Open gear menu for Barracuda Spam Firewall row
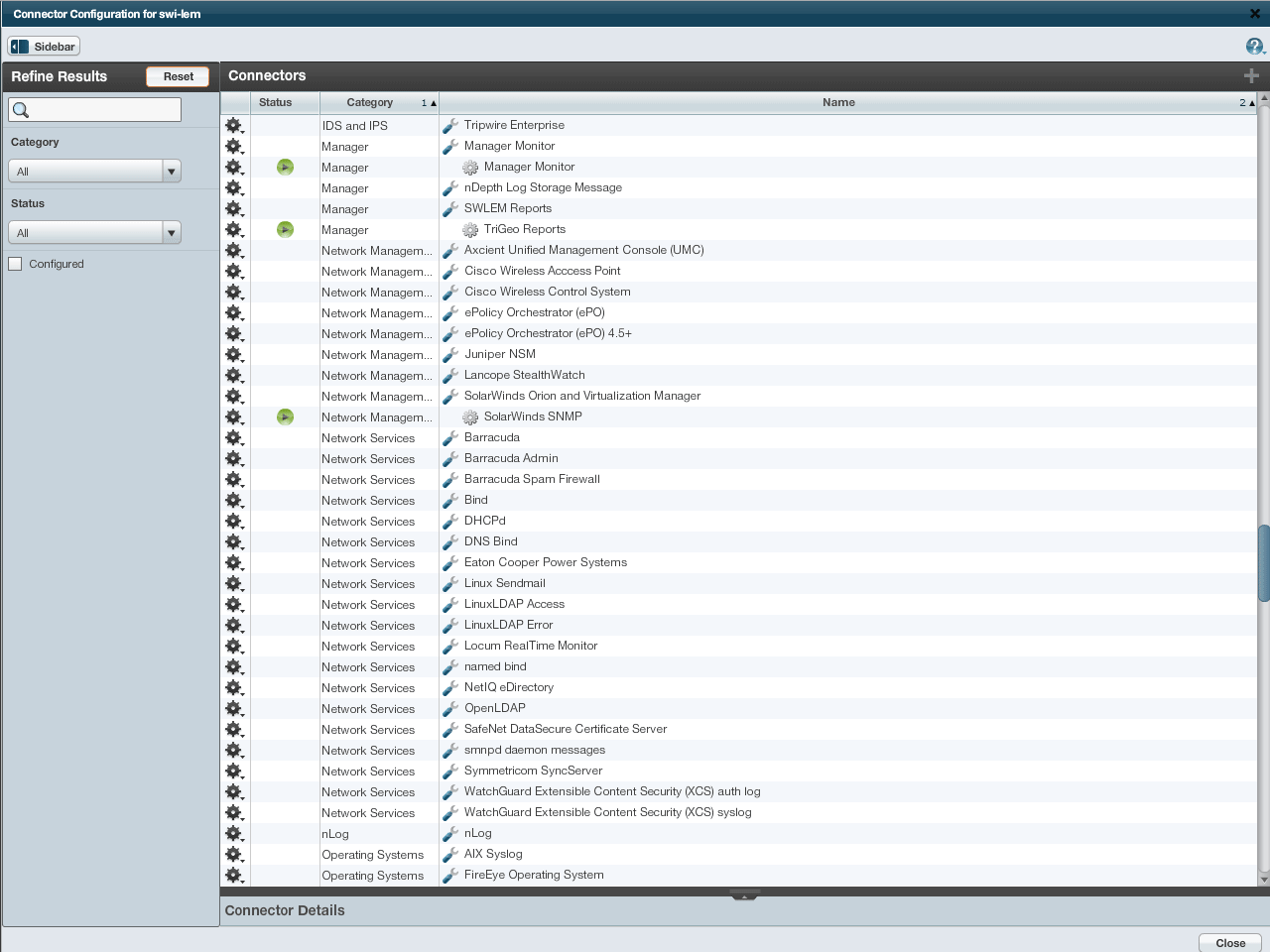This screenshot has height=952, width=1270. click(233, 480)
